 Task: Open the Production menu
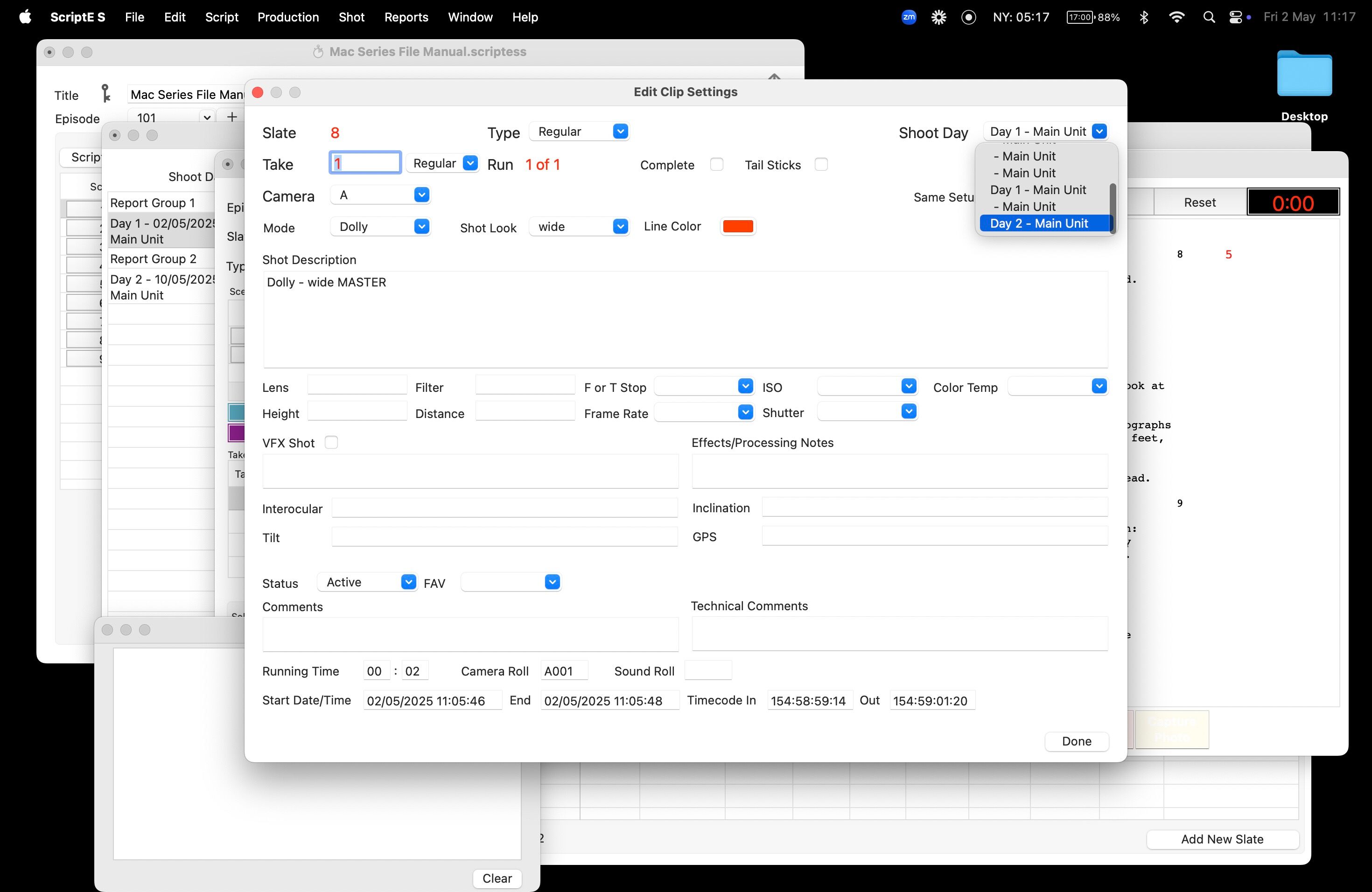coord(287,17)
